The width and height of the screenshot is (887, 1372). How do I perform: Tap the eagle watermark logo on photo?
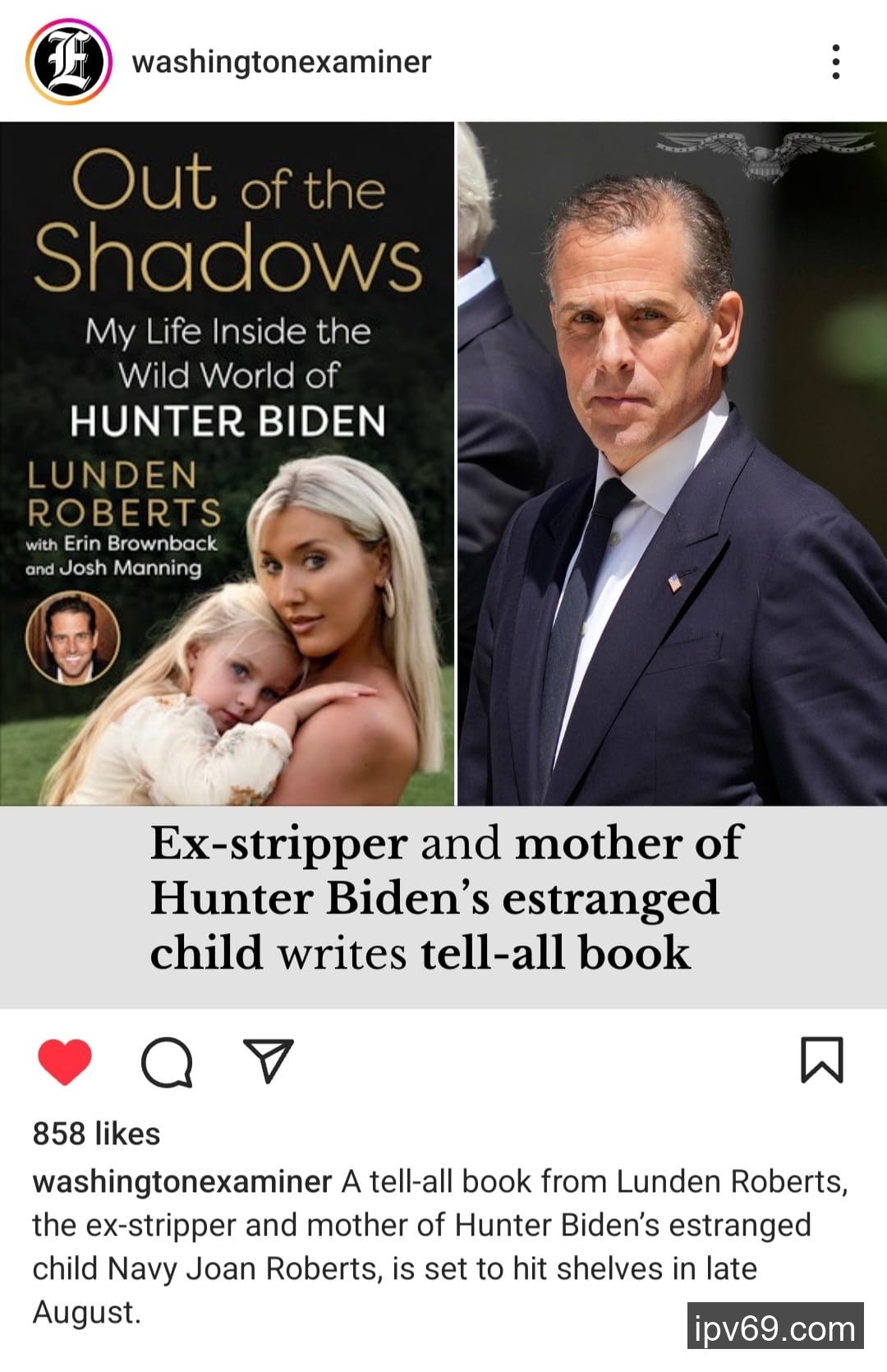pyautogui.click(x=765, y=152)
